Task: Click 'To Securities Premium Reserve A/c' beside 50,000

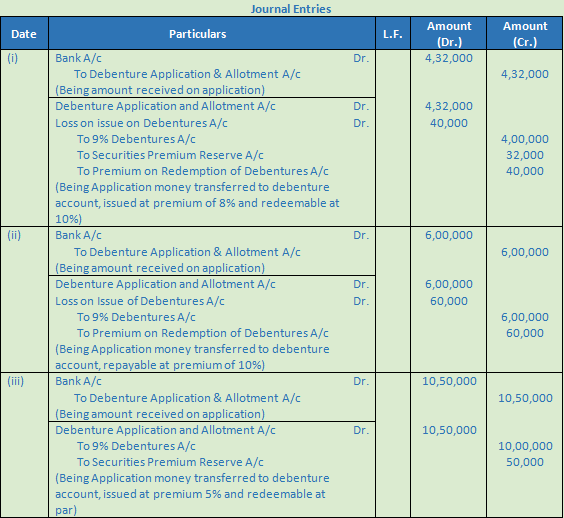Action: 170,462
